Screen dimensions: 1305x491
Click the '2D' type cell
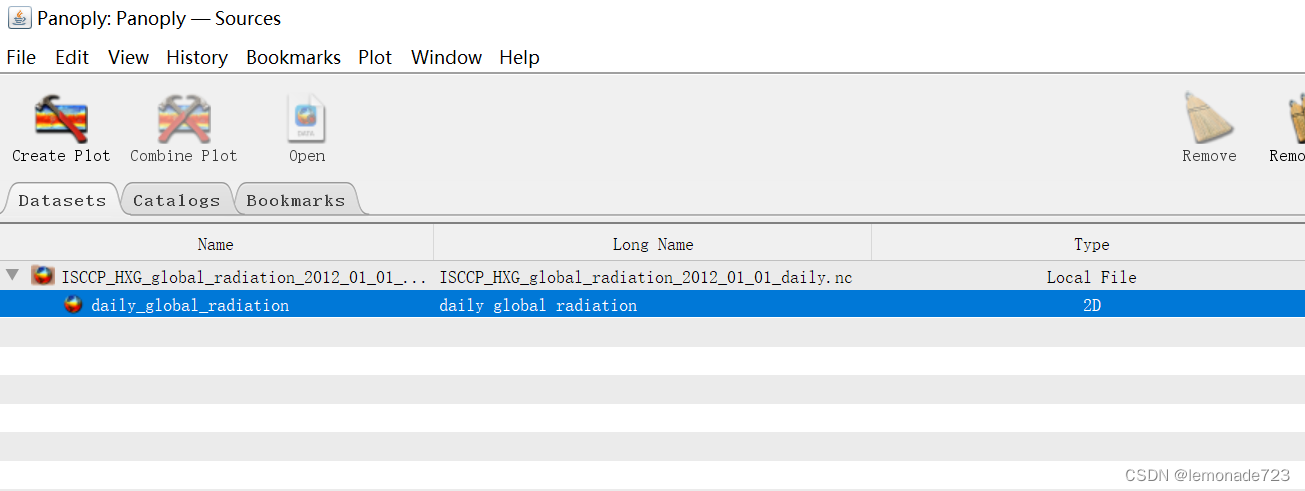pos(1091,305)
